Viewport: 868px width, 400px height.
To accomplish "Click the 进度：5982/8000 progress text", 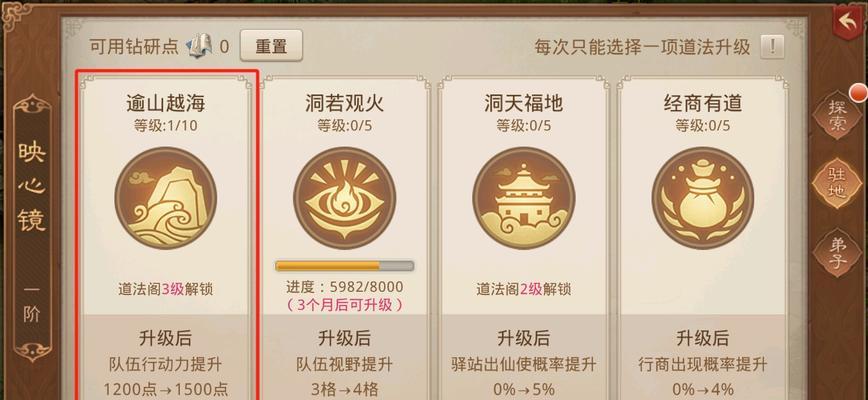I will click(344, 287).
